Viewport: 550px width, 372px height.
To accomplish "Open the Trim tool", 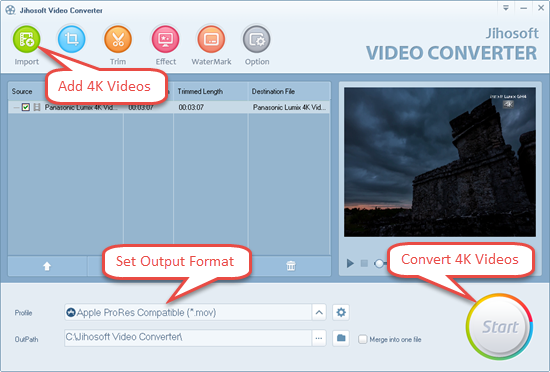I will click(118, 39).
